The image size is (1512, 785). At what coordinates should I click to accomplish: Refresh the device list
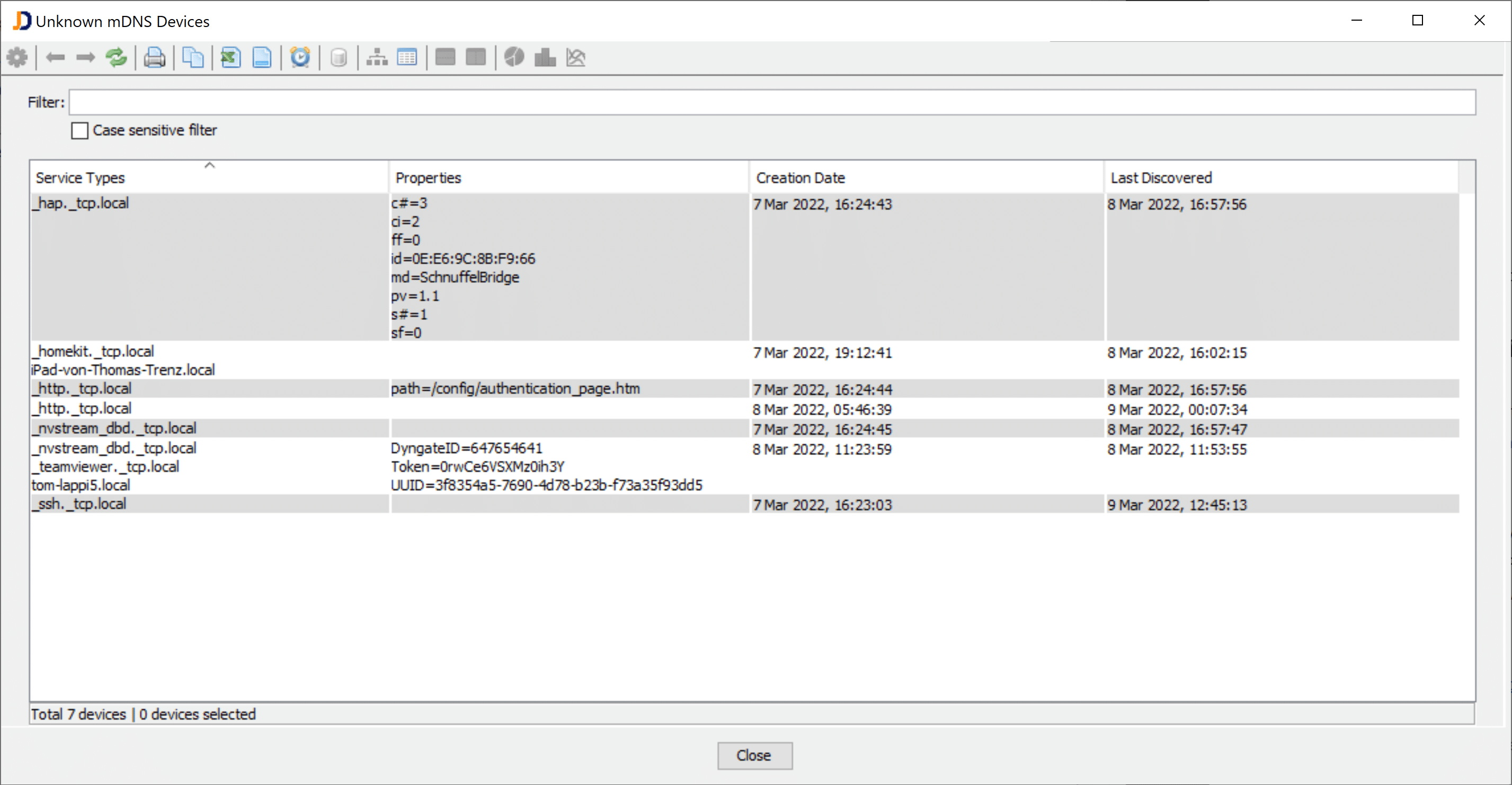coord(115,57)
